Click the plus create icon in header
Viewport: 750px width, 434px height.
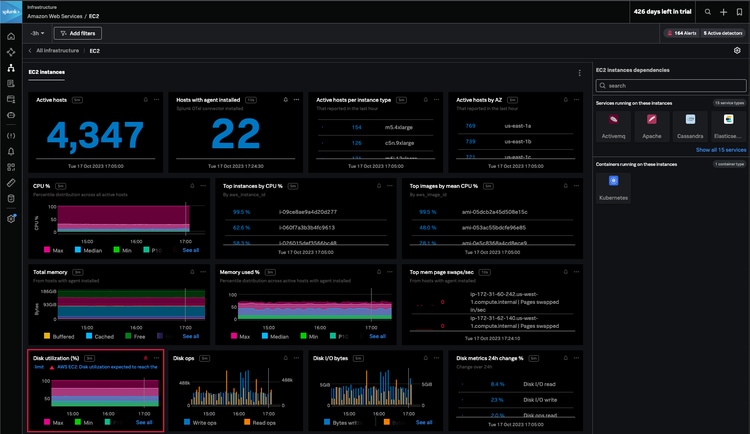click(x=723, y=12)
